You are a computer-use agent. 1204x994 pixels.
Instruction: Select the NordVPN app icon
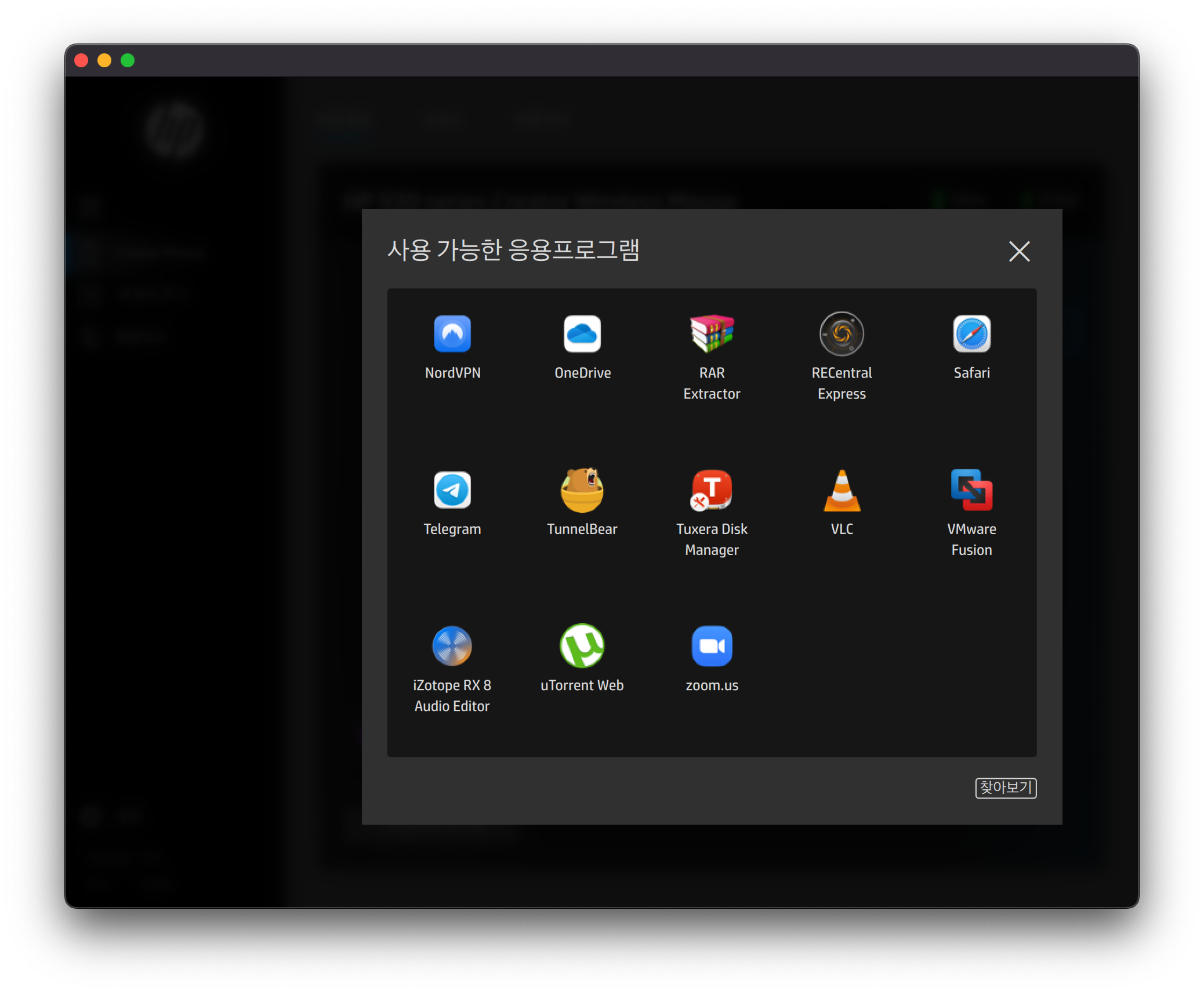pos(452,334)
